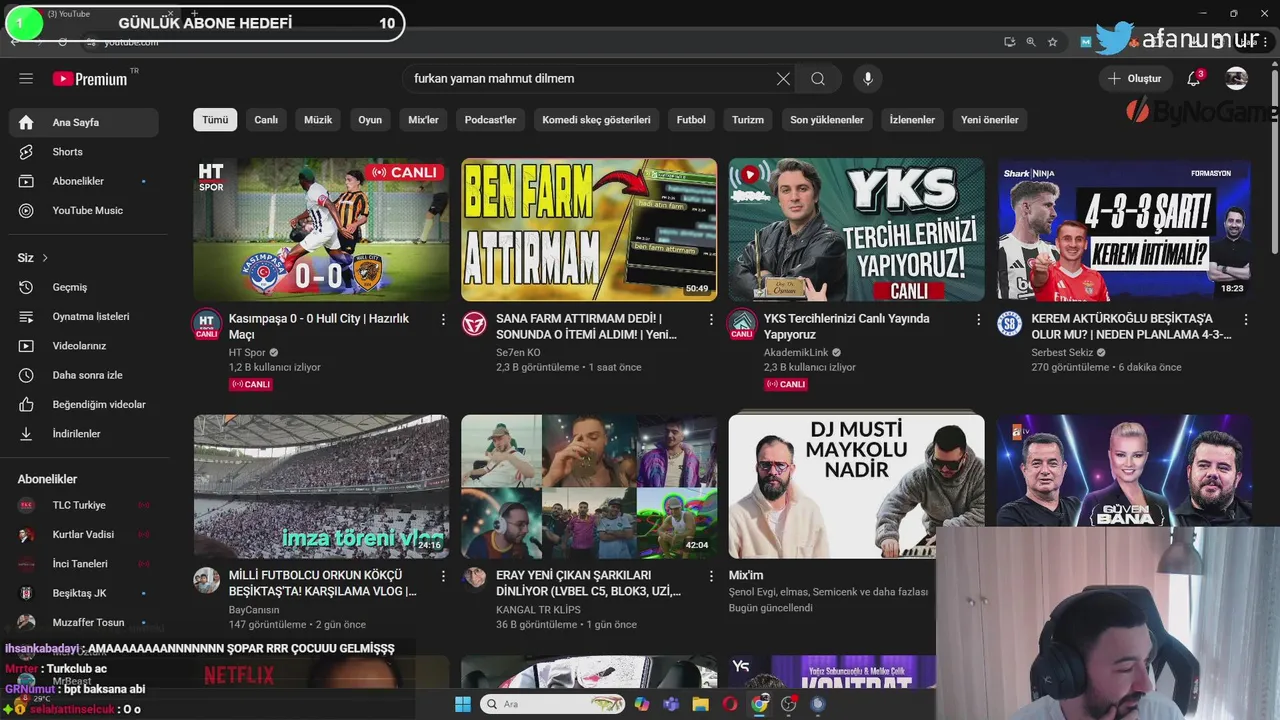The width and height of the screenshot is (1280, 720).
Task: Select the Podcast'ler filter chip
Action: [490, 120]
